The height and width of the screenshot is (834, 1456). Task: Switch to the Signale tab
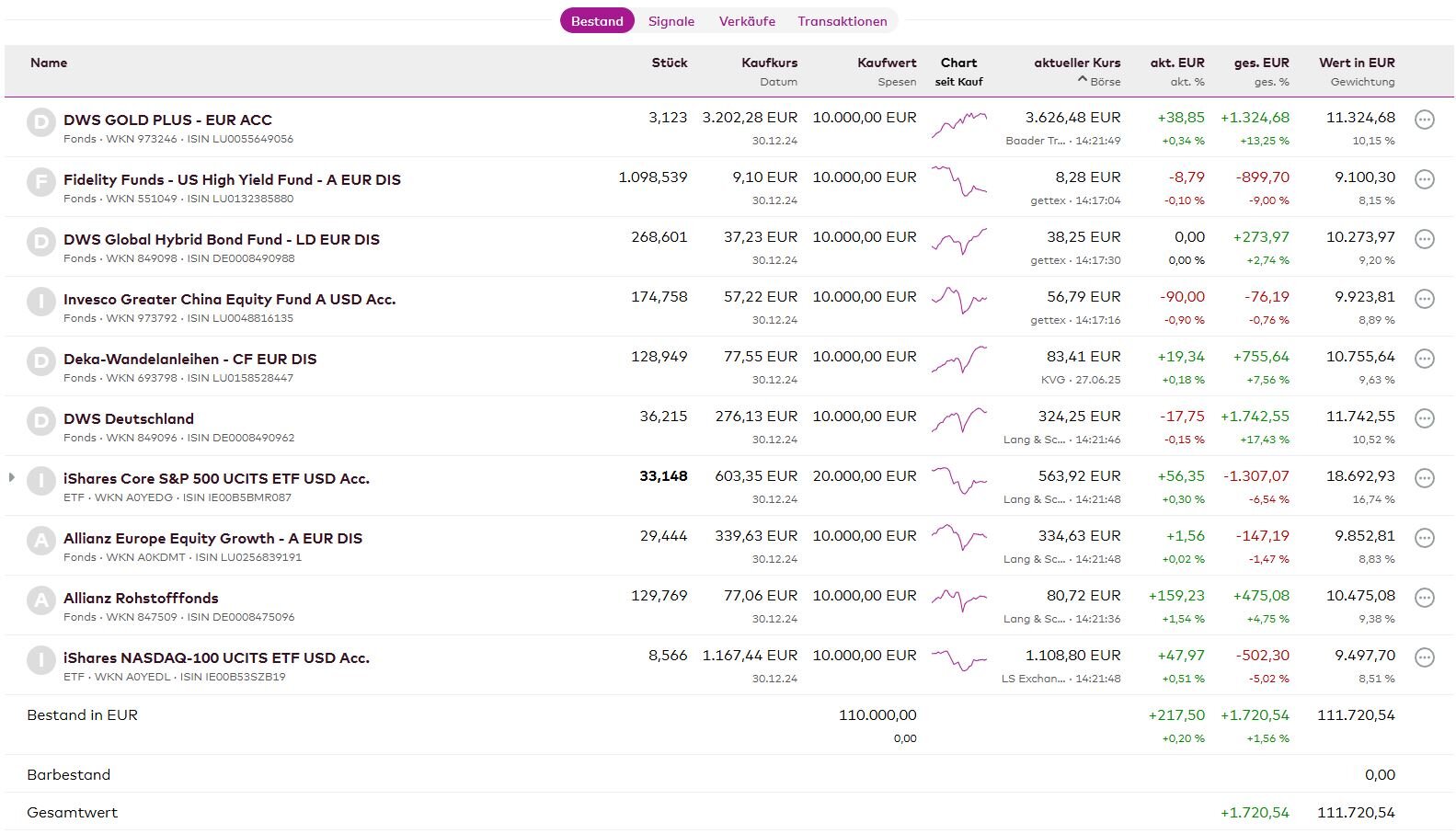click(x=671, y=21)
